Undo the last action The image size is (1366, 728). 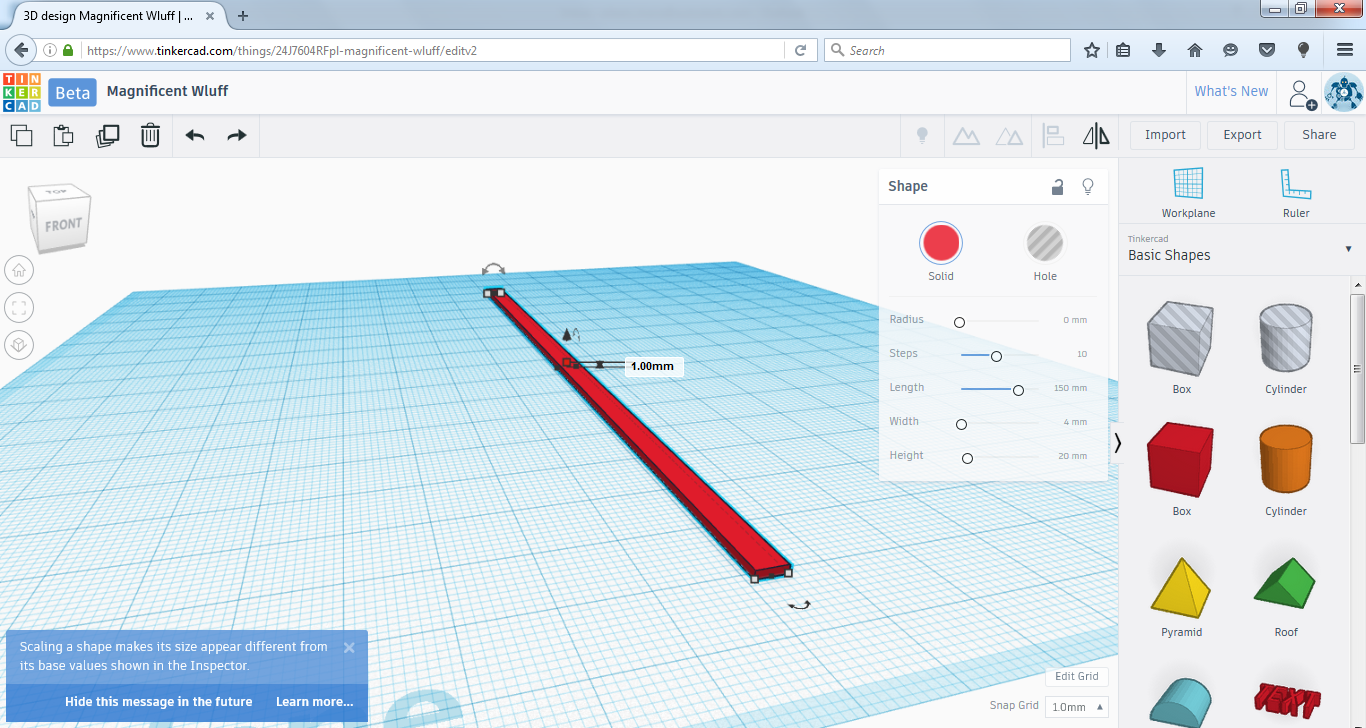195,135
